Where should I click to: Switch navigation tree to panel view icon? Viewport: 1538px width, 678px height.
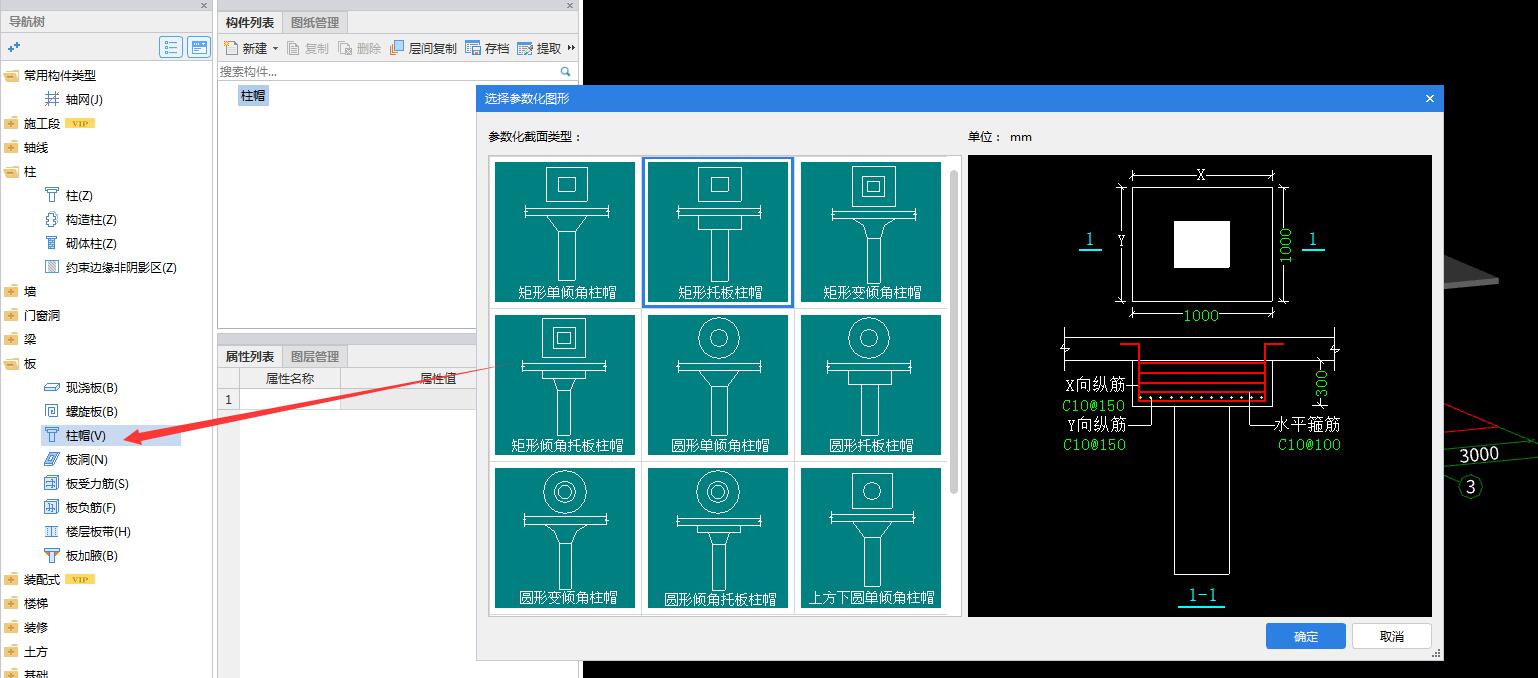click(x=199, y=47)
